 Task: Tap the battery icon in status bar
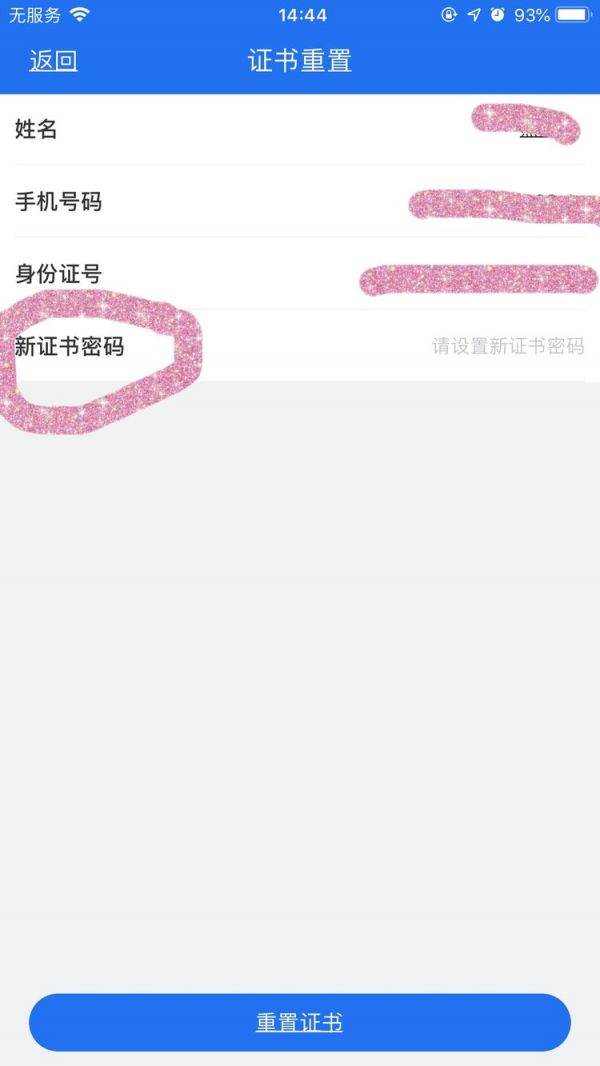[x=573, y=14]
